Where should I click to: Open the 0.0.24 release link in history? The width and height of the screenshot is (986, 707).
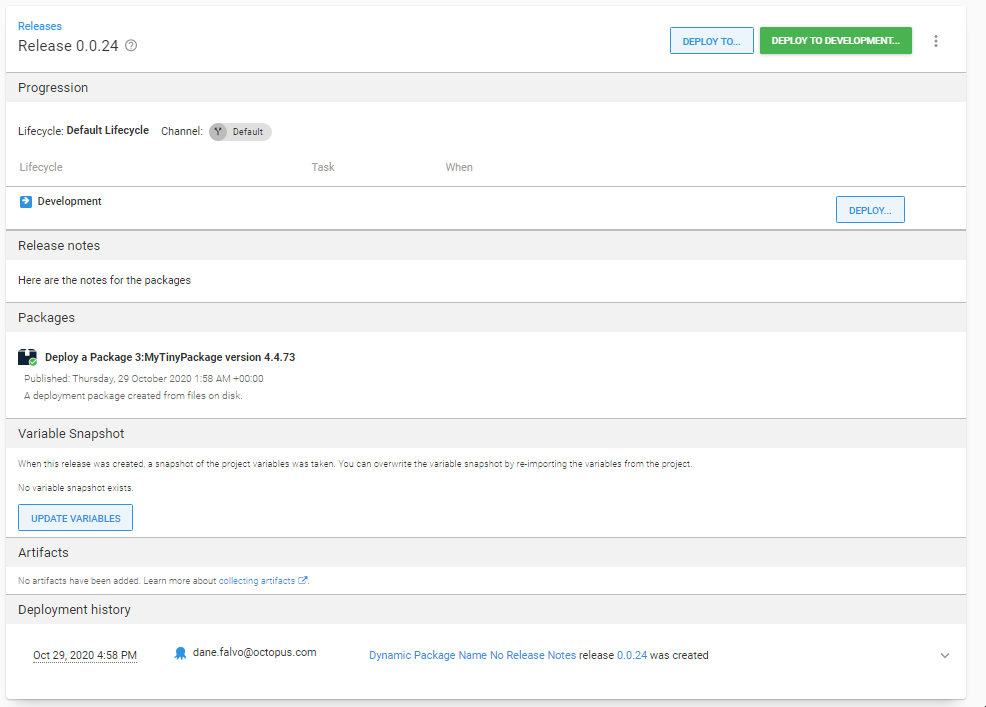point(632,655)
